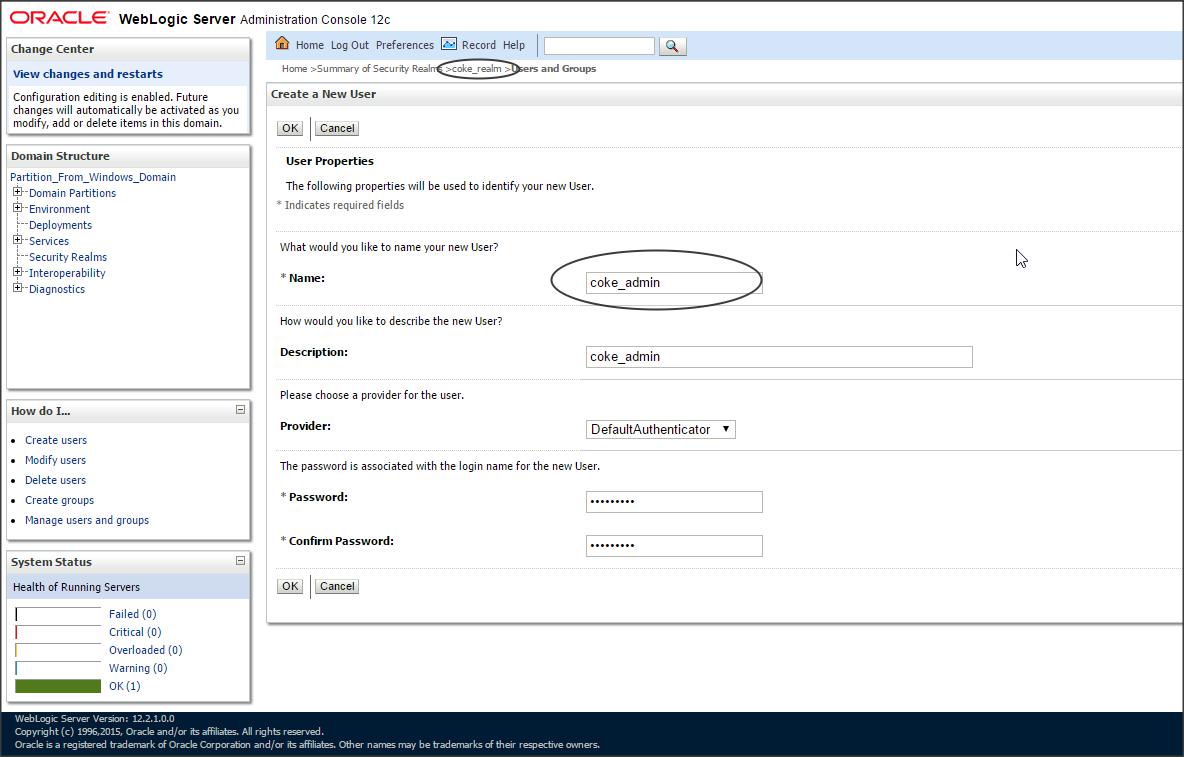1184x757 pixels.
Task: Click the top OK button
Action: pyautogui.click(x=290, y=128)
